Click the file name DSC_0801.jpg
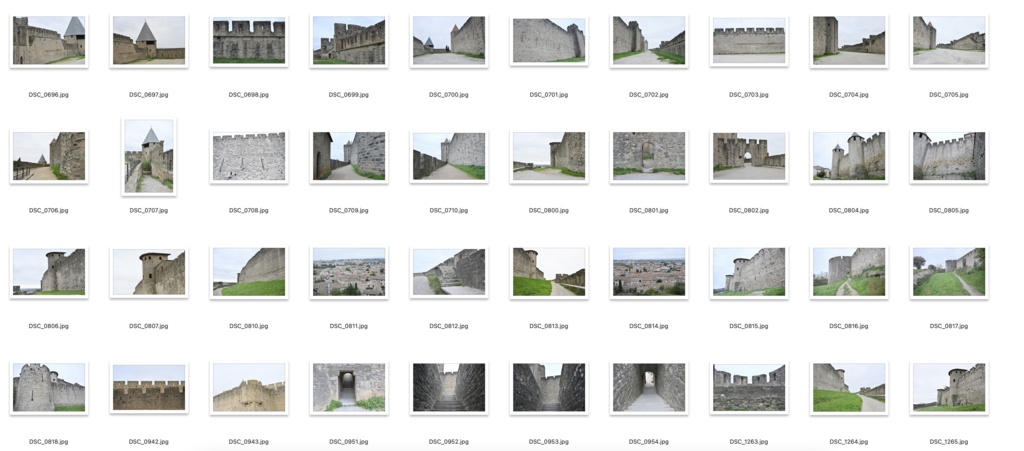Screen dimensions: 1024x451 click(x=649, y=210)
